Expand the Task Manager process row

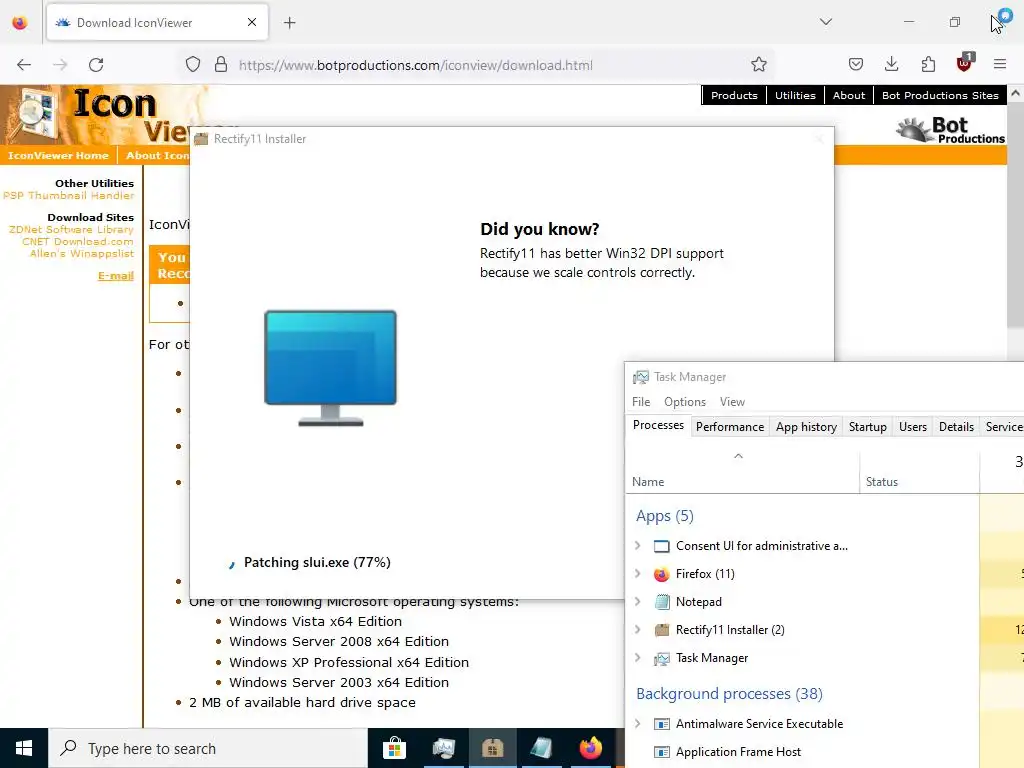click(x=638, y=658)
